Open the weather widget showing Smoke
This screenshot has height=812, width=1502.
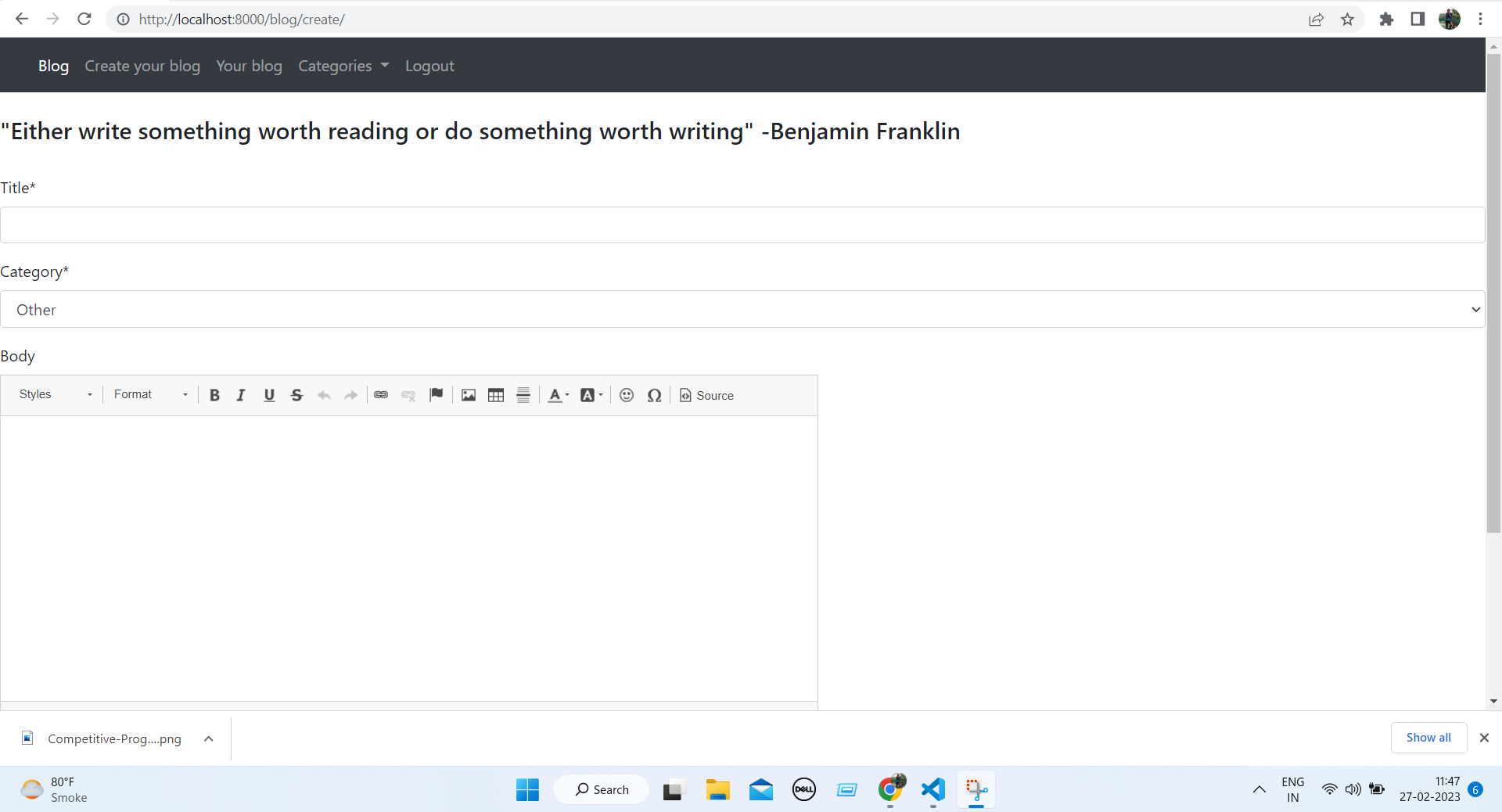[54, 789]
